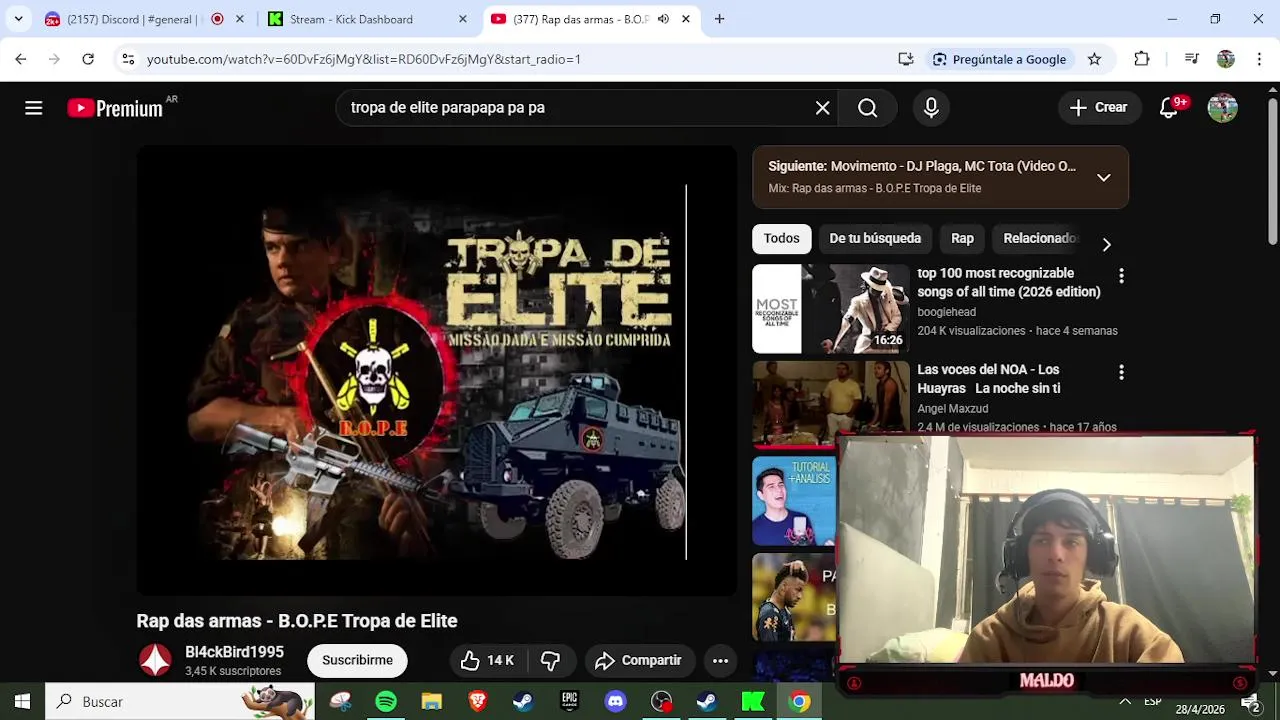Close the Kick Dashboard tab
Screen dimensions: 1280x720
coord(462,19)
